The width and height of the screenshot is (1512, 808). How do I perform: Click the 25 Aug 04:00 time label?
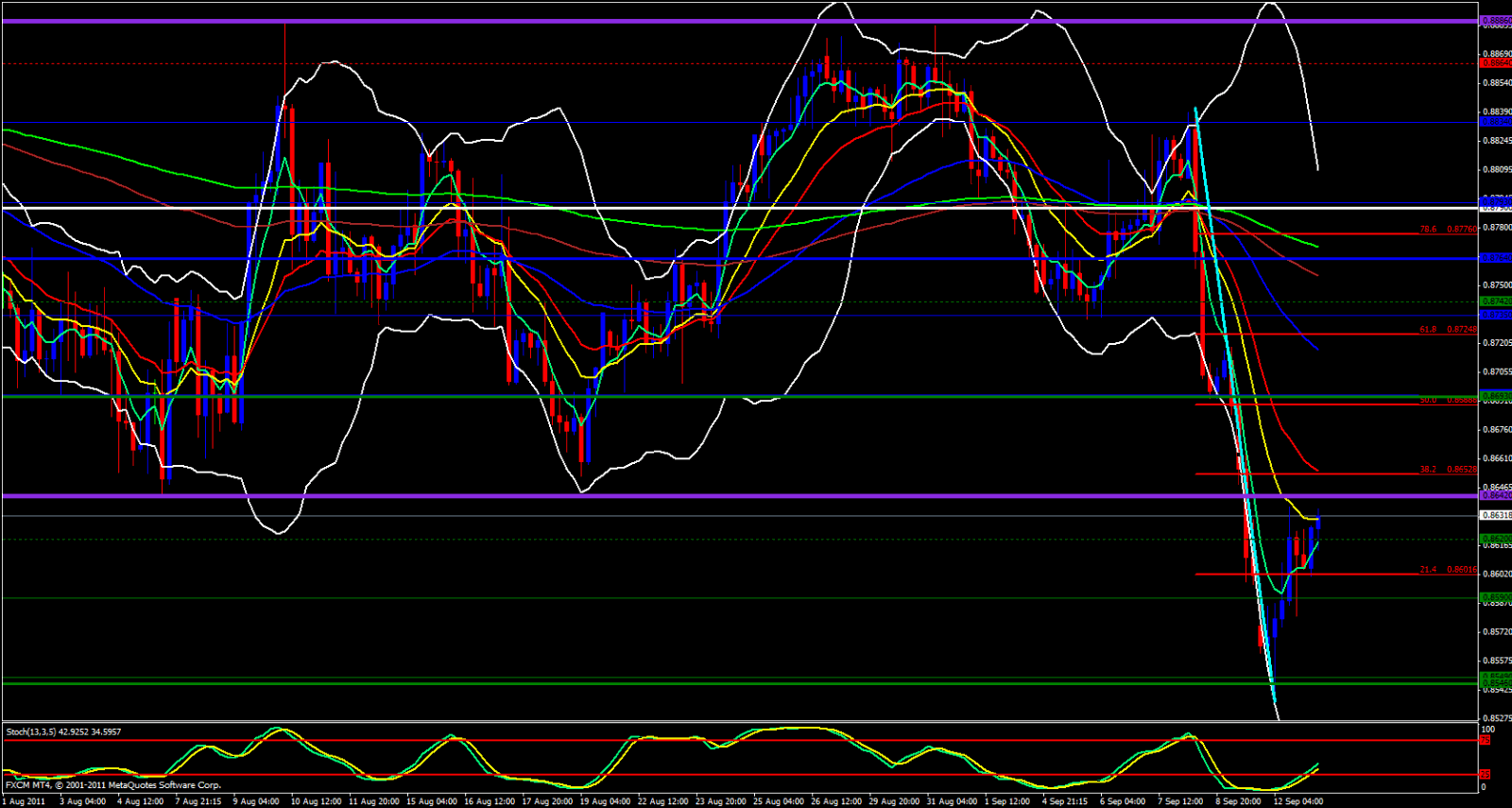(x=778, y=801)
